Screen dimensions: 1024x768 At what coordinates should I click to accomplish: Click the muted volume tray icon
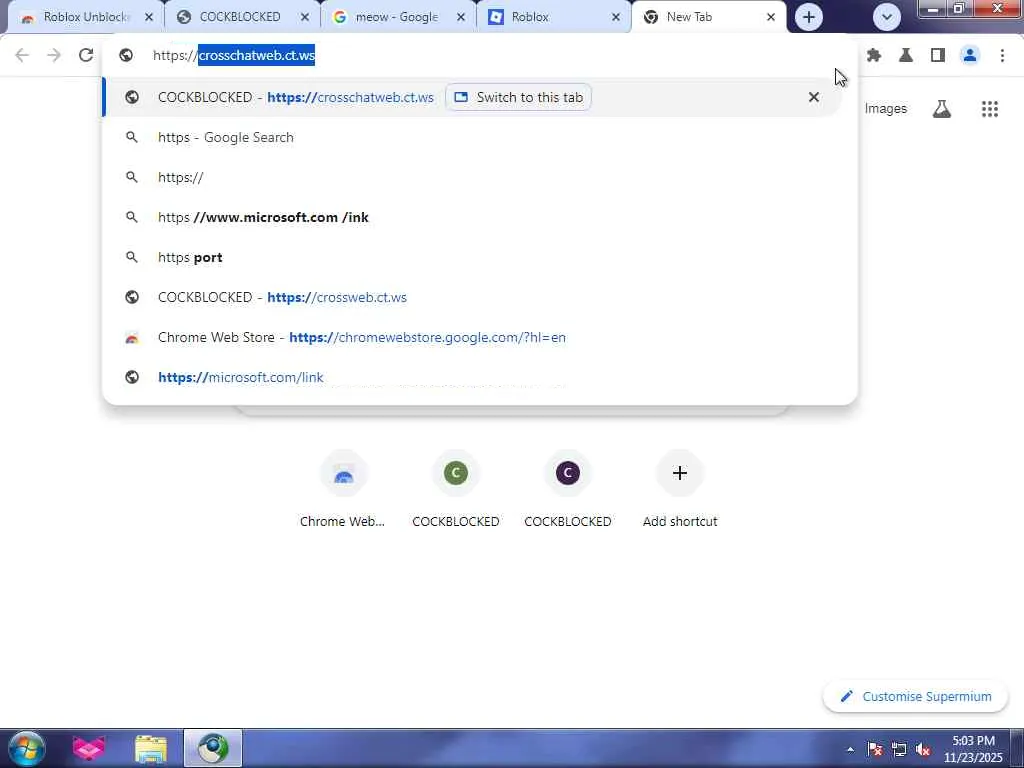point(923,749)
